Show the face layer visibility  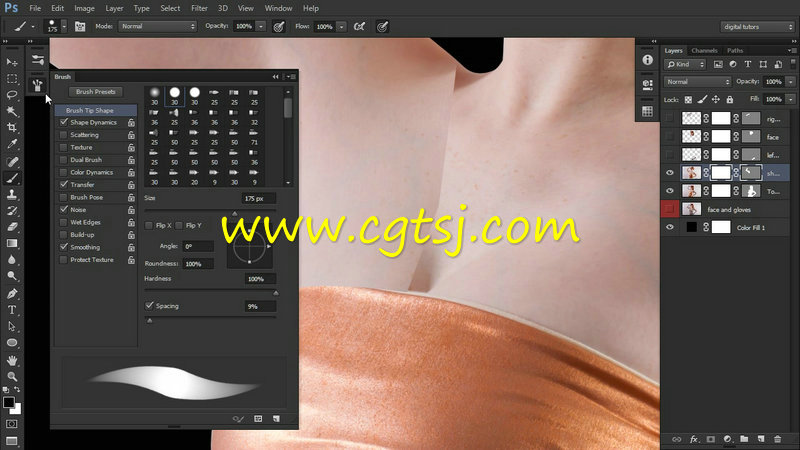click(x=669, y=136)
